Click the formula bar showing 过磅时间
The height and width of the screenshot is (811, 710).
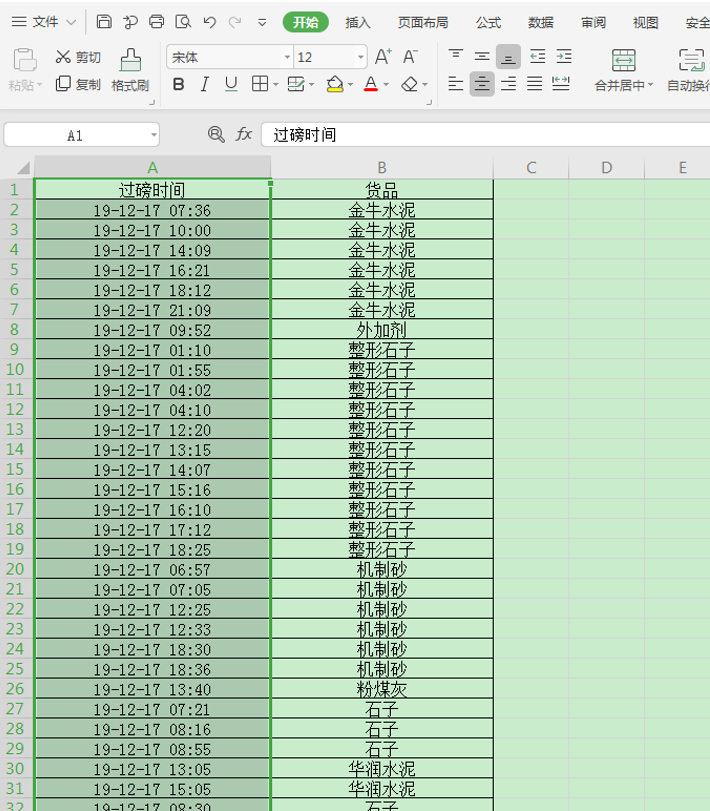click(x=486, y=135)
